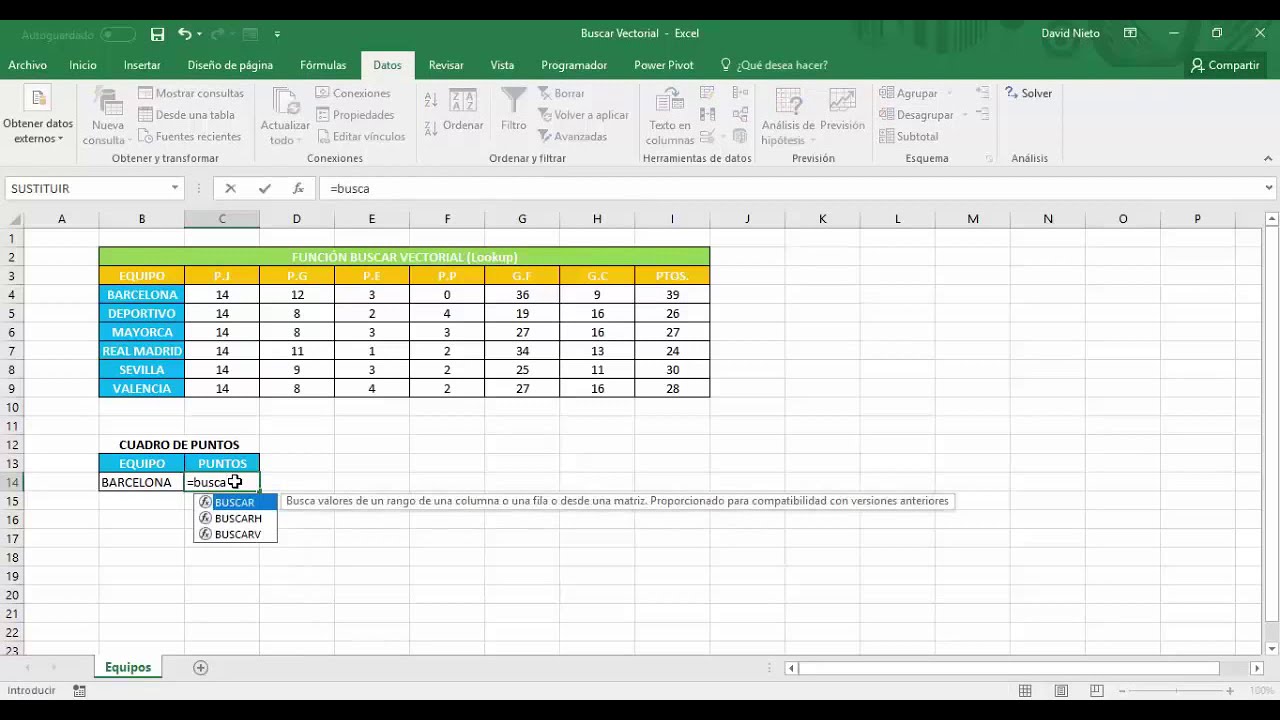The width and height of the screenshot is (1280, 720).
Task: Add a new sheet with plus icon
Action: tap(200, 668)
